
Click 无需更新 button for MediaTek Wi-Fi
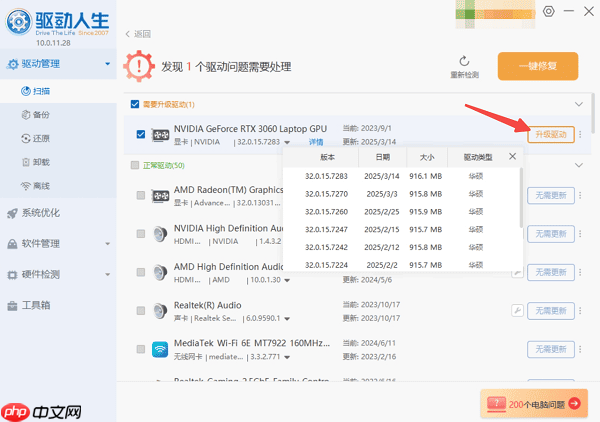(551, 349)
